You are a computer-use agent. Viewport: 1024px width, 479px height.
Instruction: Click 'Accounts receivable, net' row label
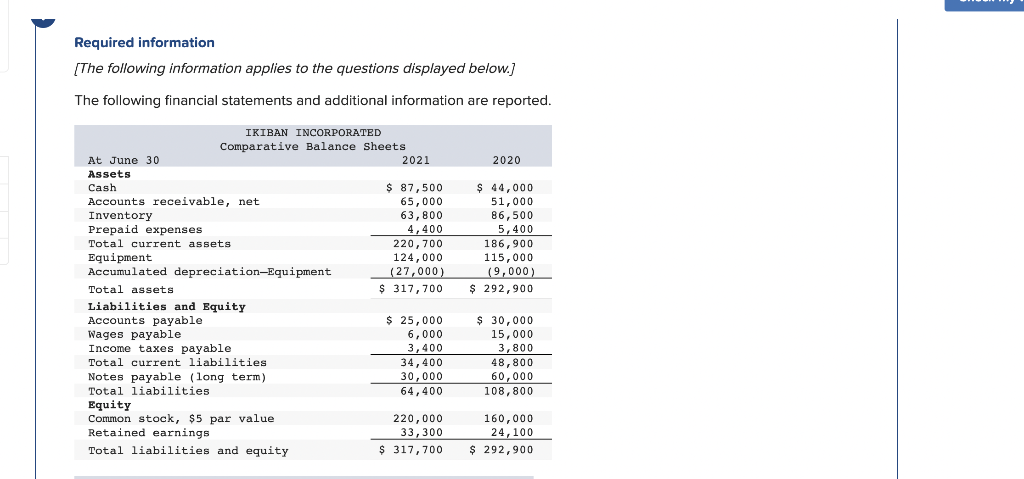(174, 202)
